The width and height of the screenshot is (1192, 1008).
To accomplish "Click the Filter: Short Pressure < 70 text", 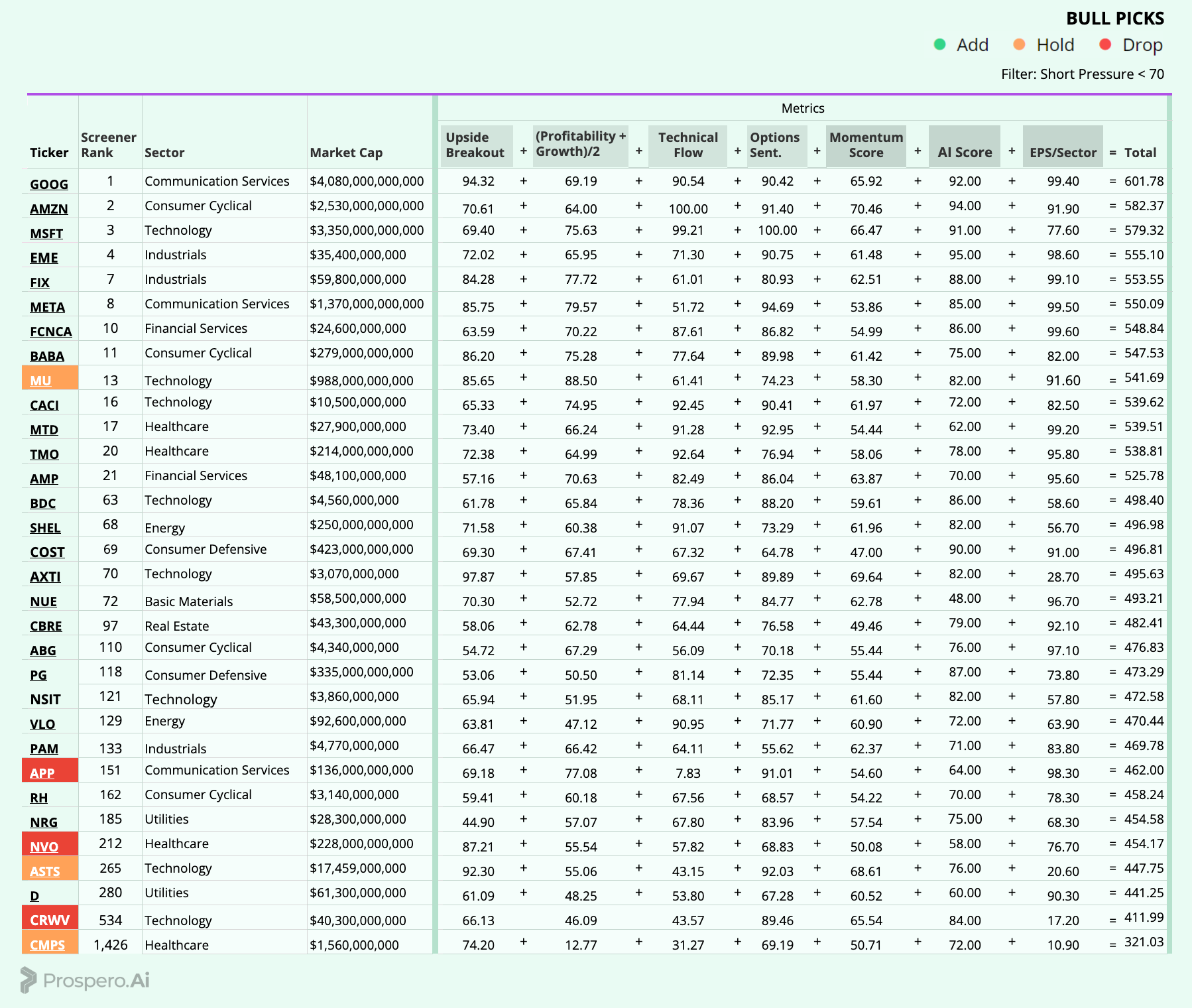I will (x=1083, y=74).
